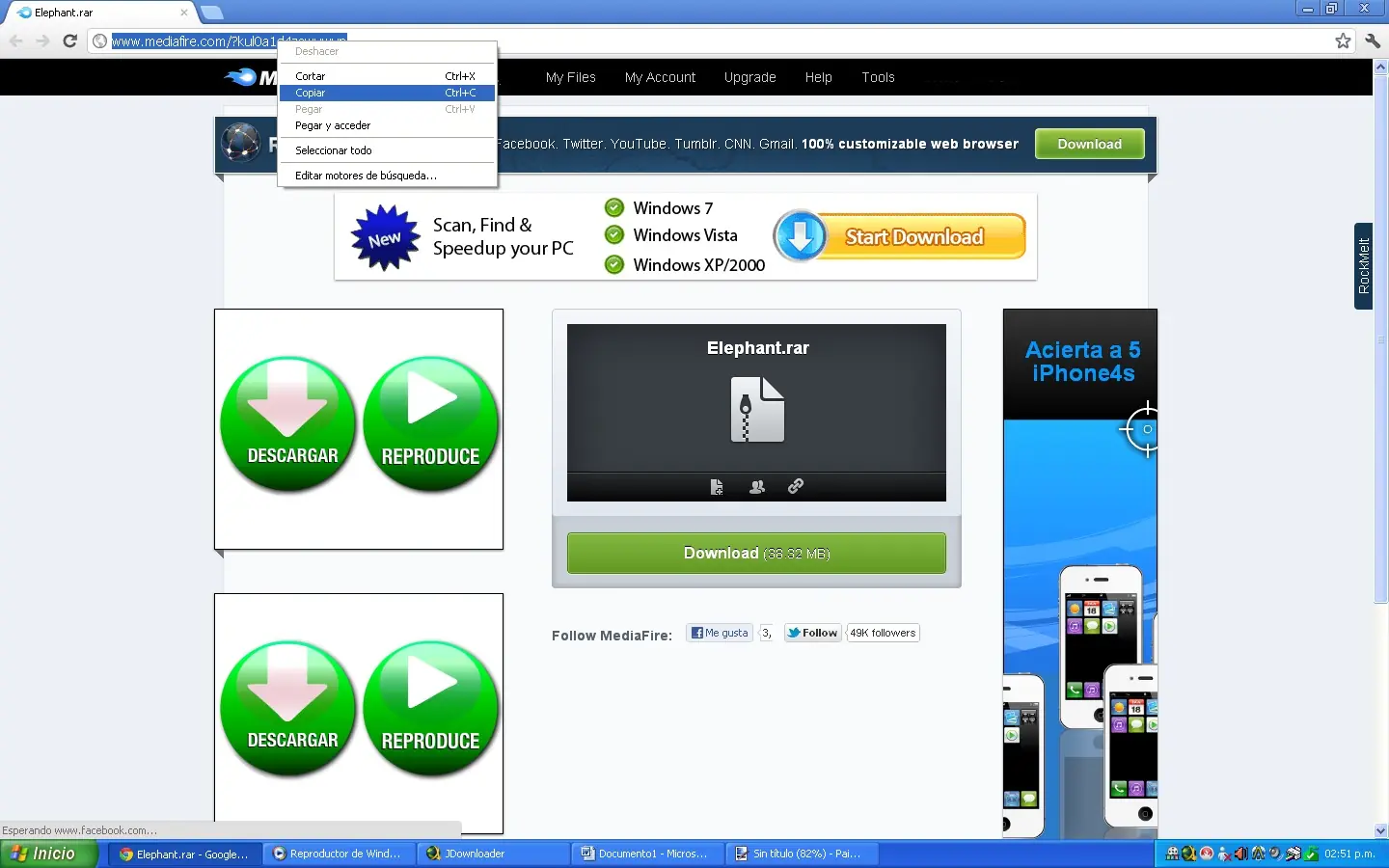This screenshot has height=868, width=1389.
Task: Click the MediaFire logo in header
Action: tap(251, 77)
